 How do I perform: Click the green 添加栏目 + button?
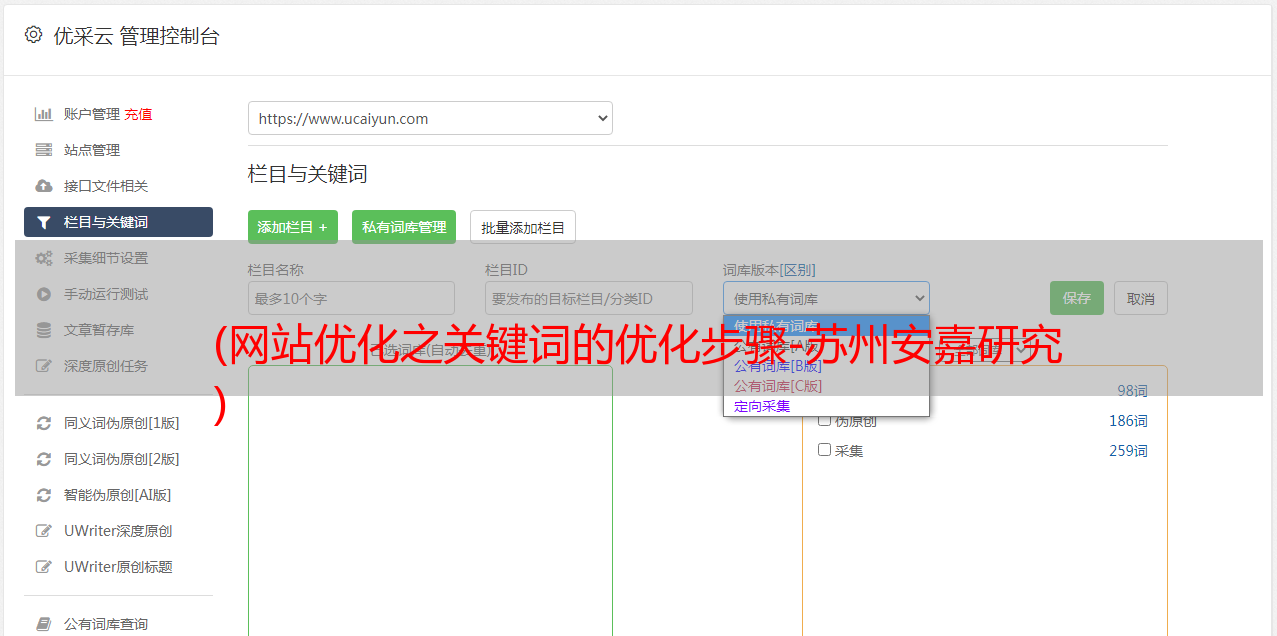click(292, 227)
